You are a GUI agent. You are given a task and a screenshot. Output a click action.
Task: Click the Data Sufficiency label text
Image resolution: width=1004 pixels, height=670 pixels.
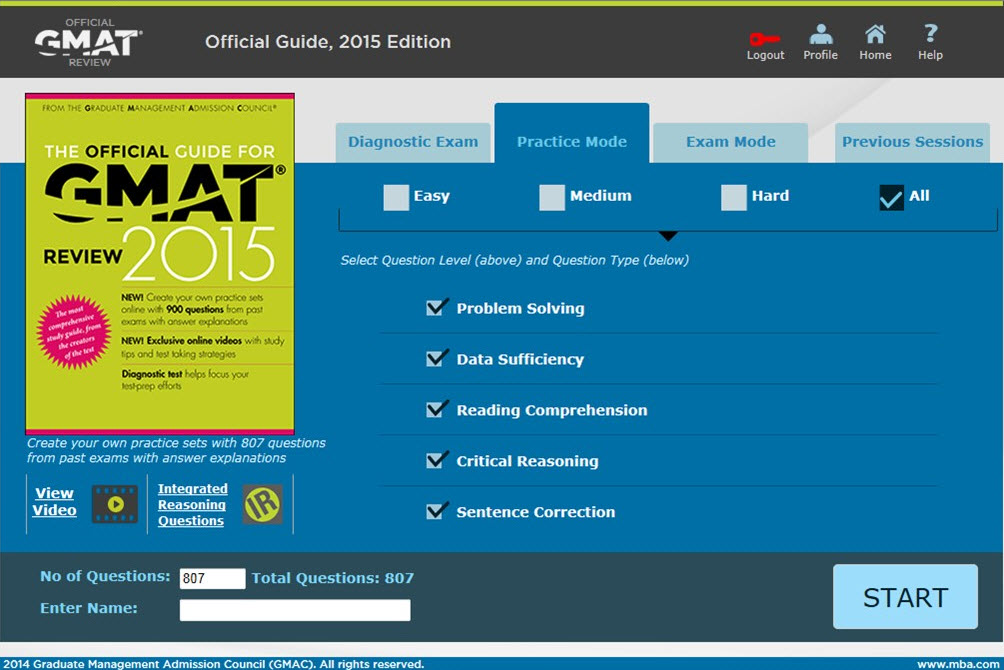pos(520,359)
